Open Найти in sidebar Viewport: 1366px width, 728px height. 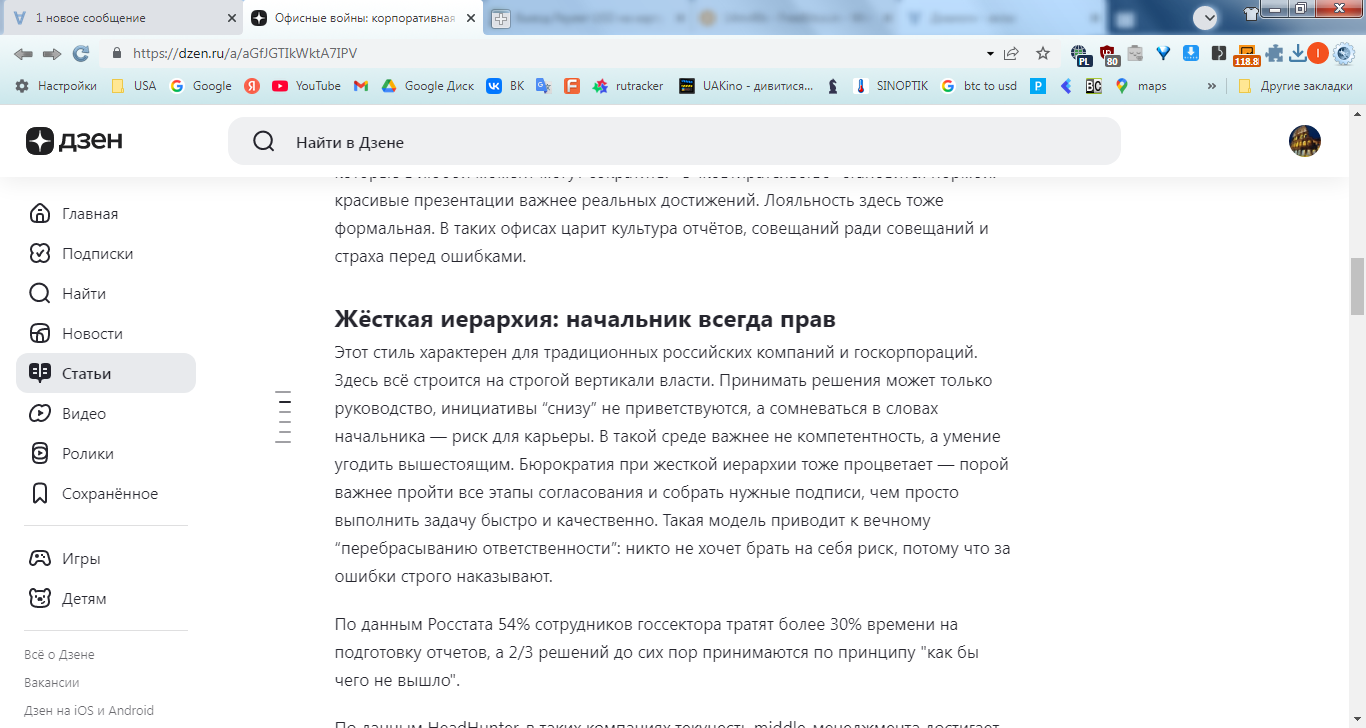click(106, 294)
